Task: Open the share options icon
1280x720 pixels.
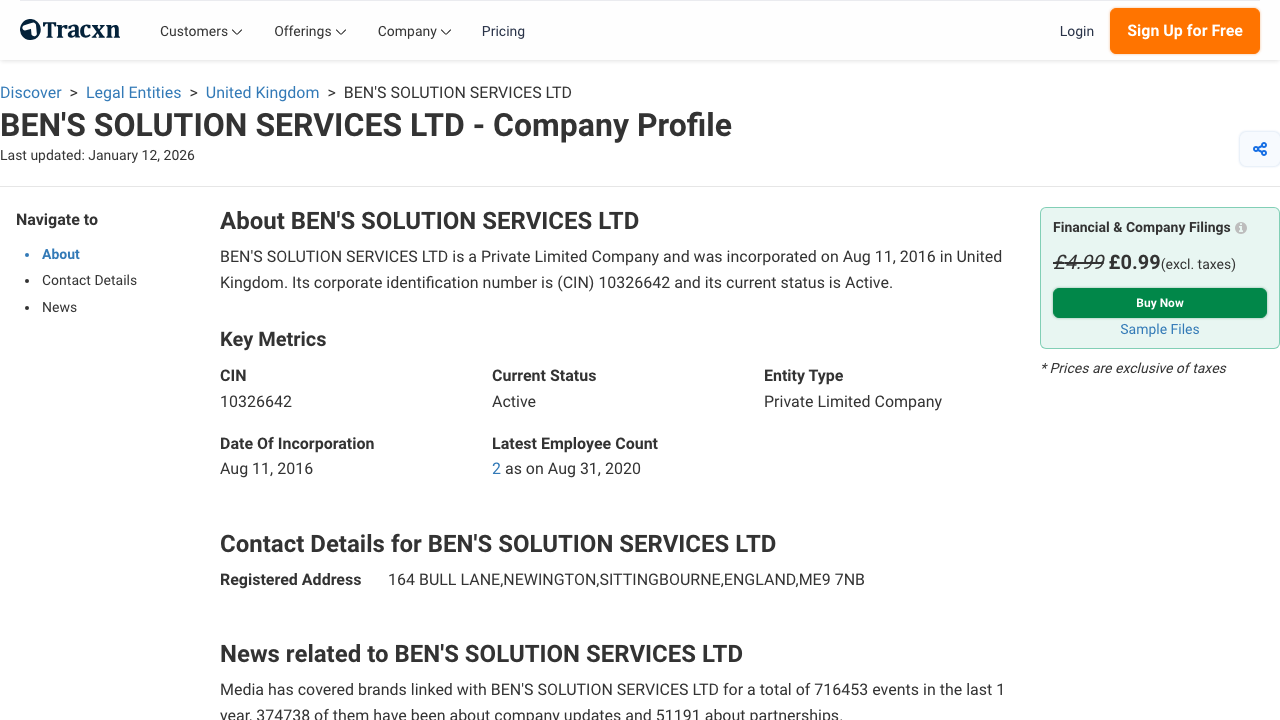Action: [1259, 148]
